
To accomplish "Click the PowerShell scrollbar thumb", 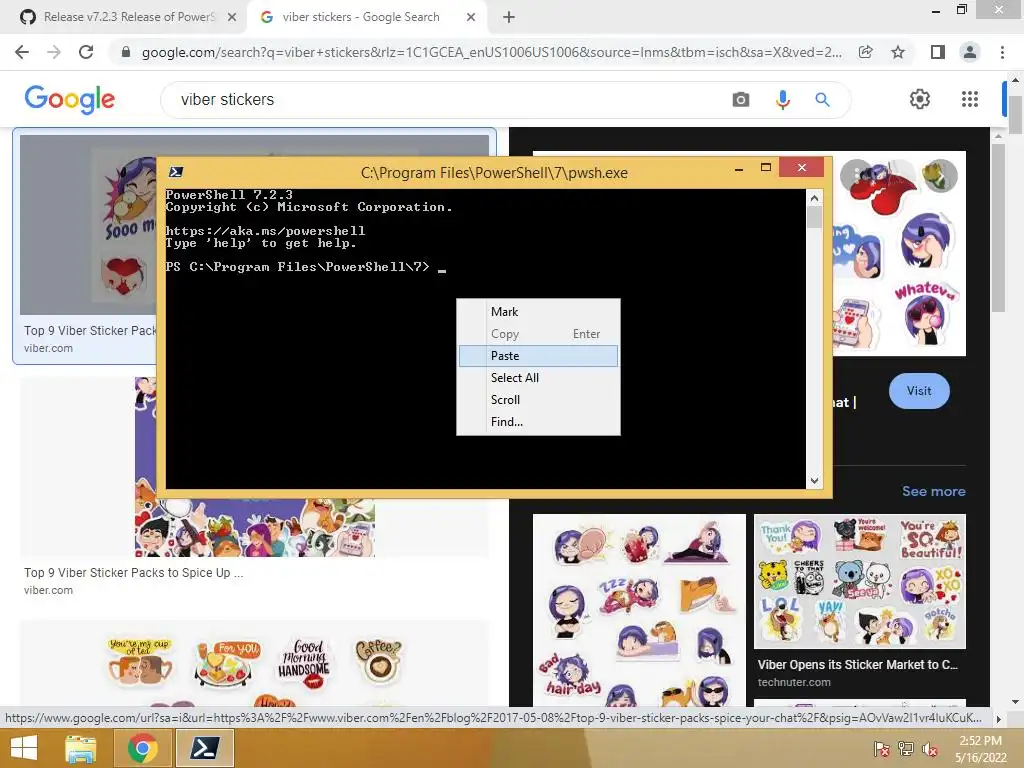I will [x=814, y=217].
